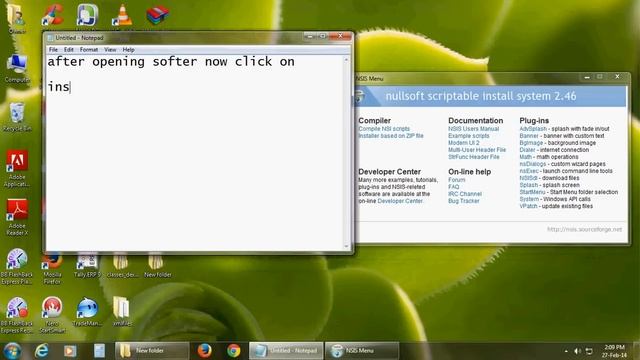Click inside the Notepad text area
This screenshot has width=640, height=360.
coord(195,153)
